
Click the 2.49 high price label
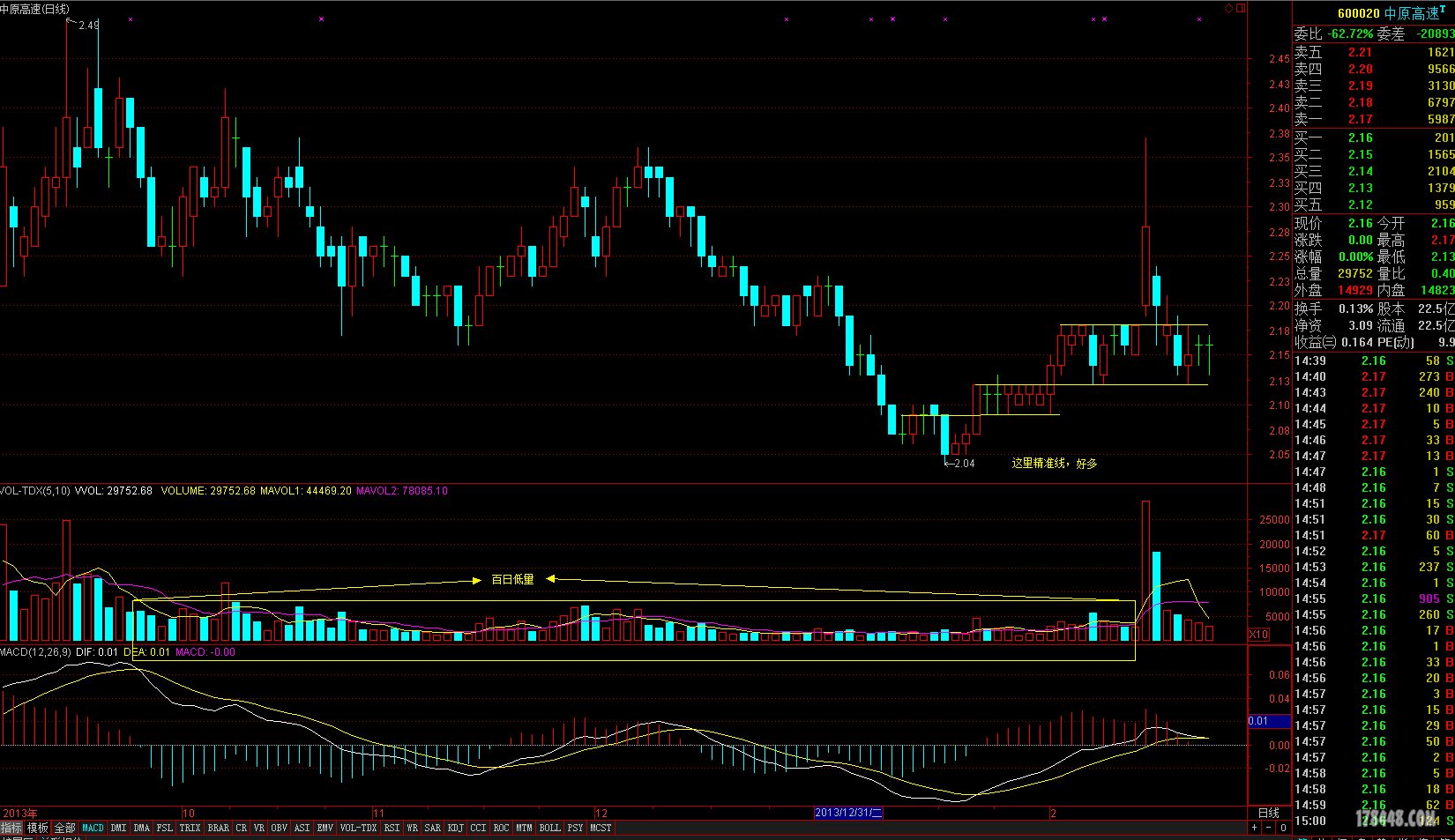(89, 26)
